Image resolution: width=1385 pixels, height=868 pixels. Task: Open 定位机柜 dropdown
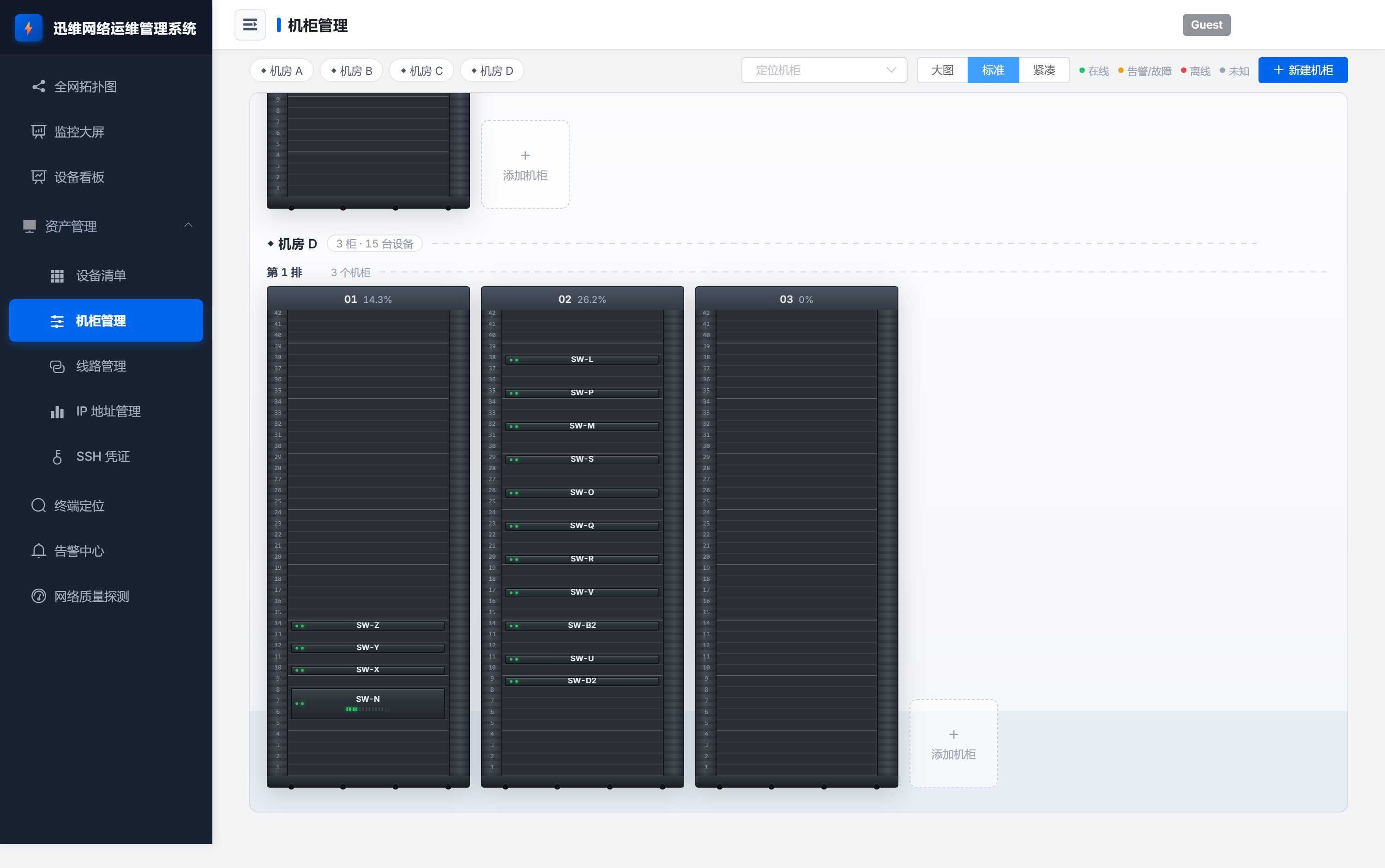click(x=824, y=70)
